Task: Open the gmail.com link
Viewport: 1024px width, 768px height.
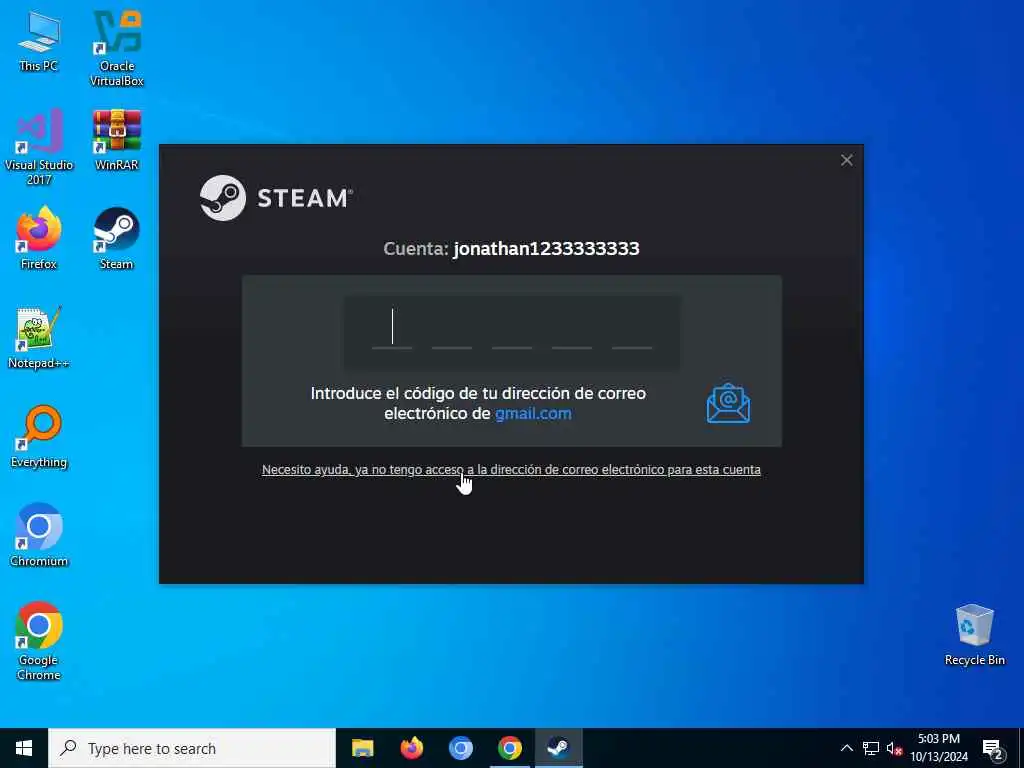Action: pos(533,413)
